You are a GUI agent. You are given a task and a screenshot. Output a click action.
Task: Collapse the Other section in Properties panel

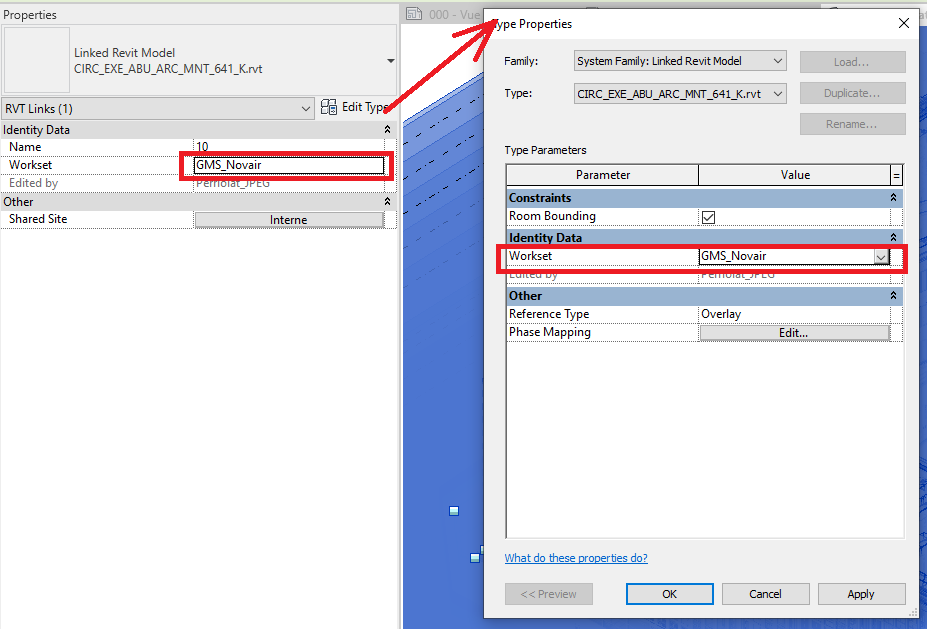tap(387, 202)
